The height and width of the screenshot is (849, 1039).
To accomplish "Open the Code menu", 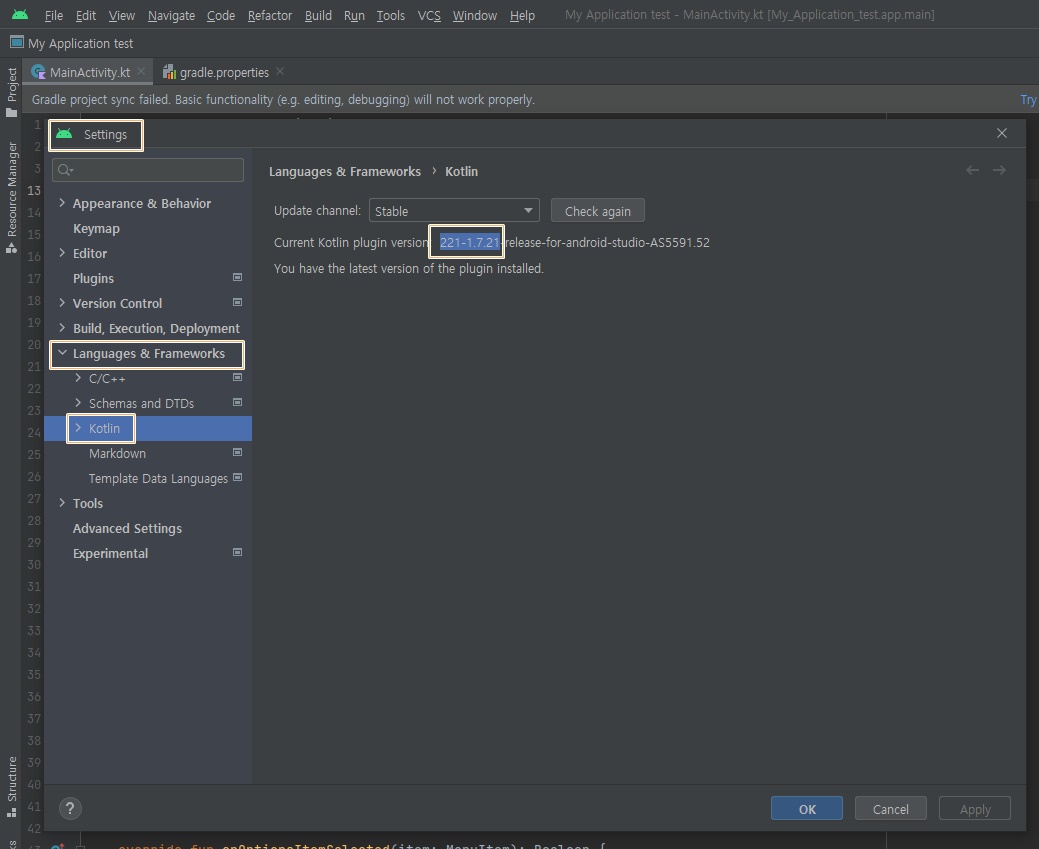I will tap(221, 15).
